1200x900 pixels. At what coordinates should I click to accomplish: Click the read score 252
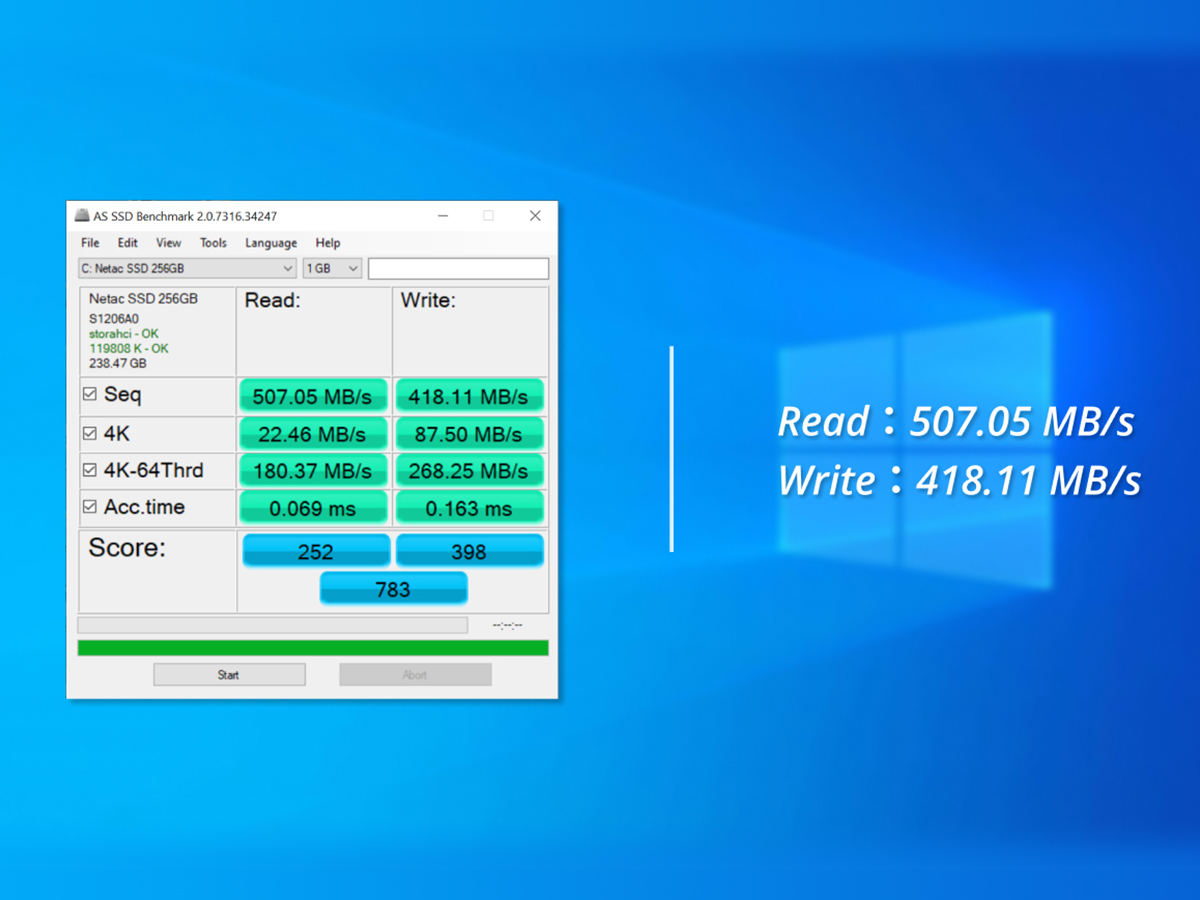tap(315, 551)
